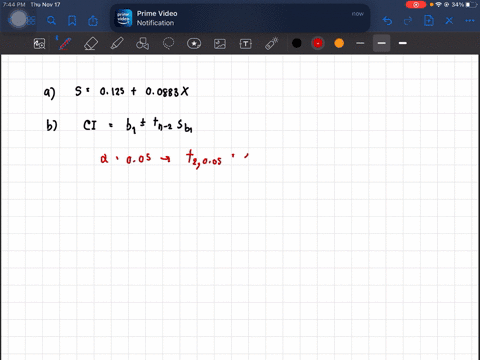This screenshot has height=360, width=480.
Task: Open the search magnifier icon
Action: 51,21
